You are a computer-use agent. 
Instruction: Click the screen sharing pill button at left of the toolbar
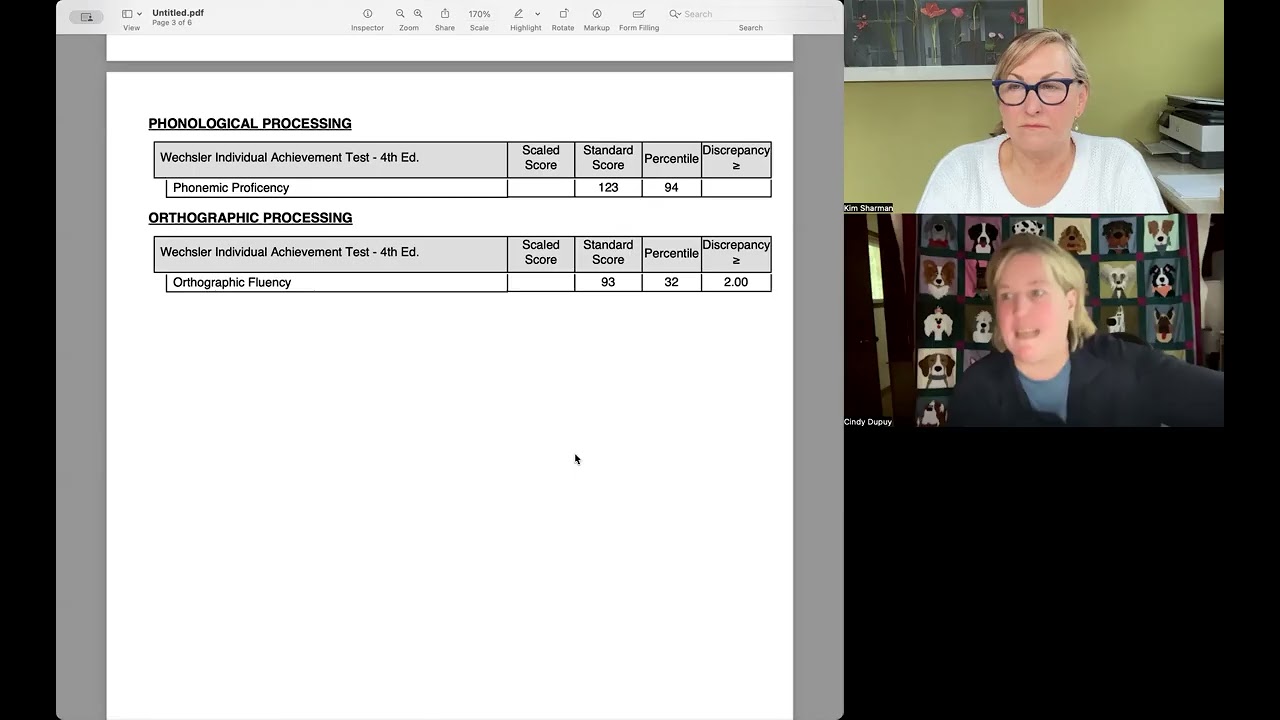click(x=86, y=17)
